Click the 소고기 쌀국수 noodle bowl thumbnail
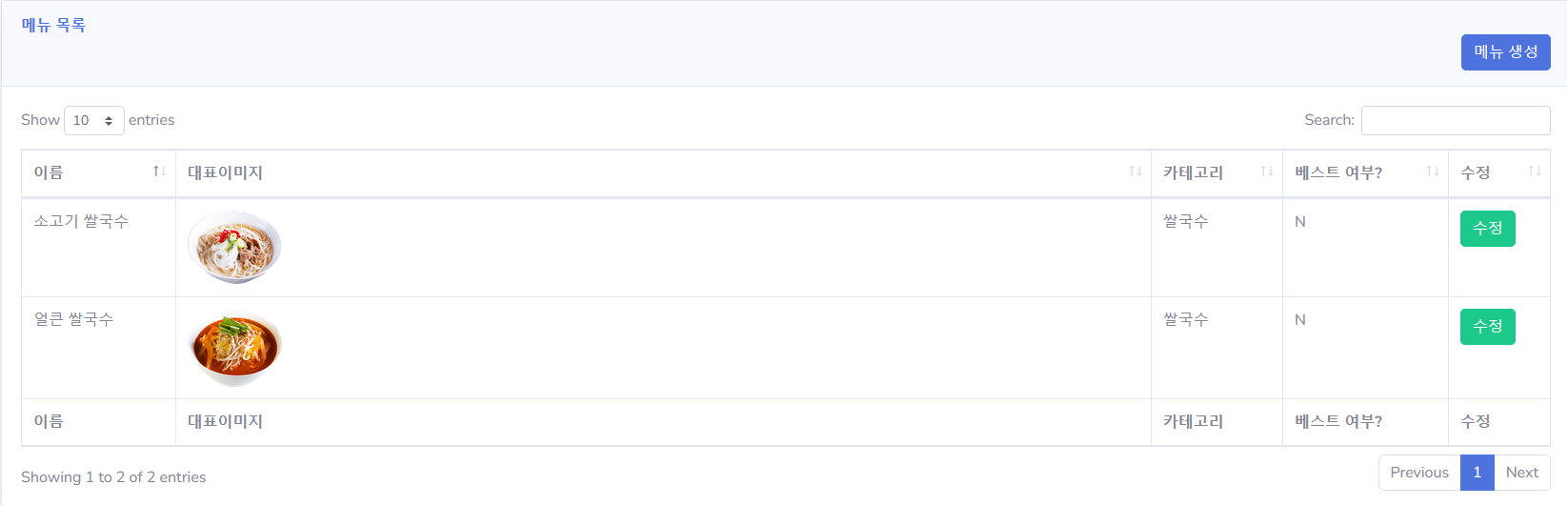This screenshot has height=505, width=1568. tap(234, 248)
